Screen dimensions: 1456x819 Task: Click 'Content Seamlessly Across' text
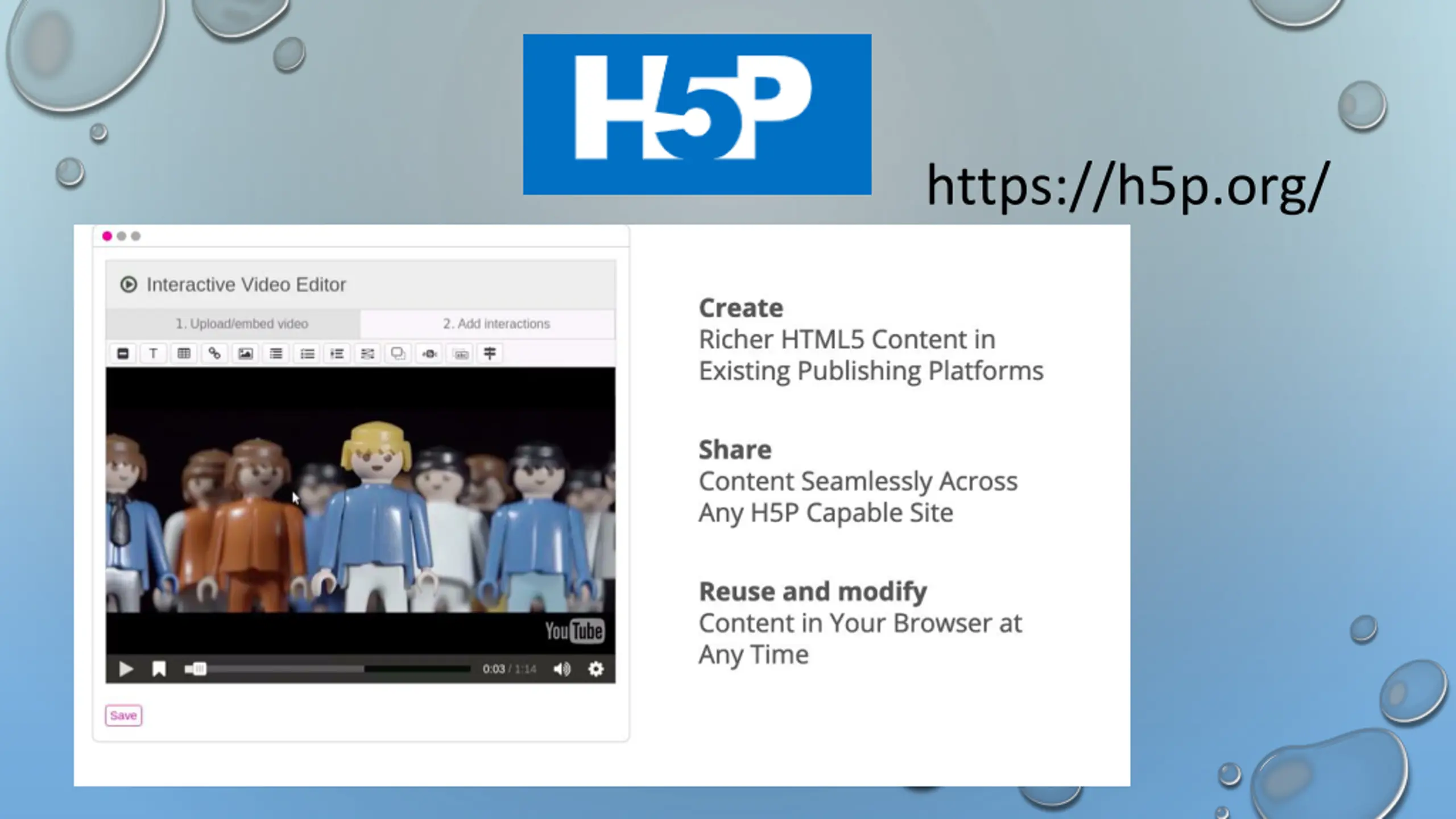858,482
